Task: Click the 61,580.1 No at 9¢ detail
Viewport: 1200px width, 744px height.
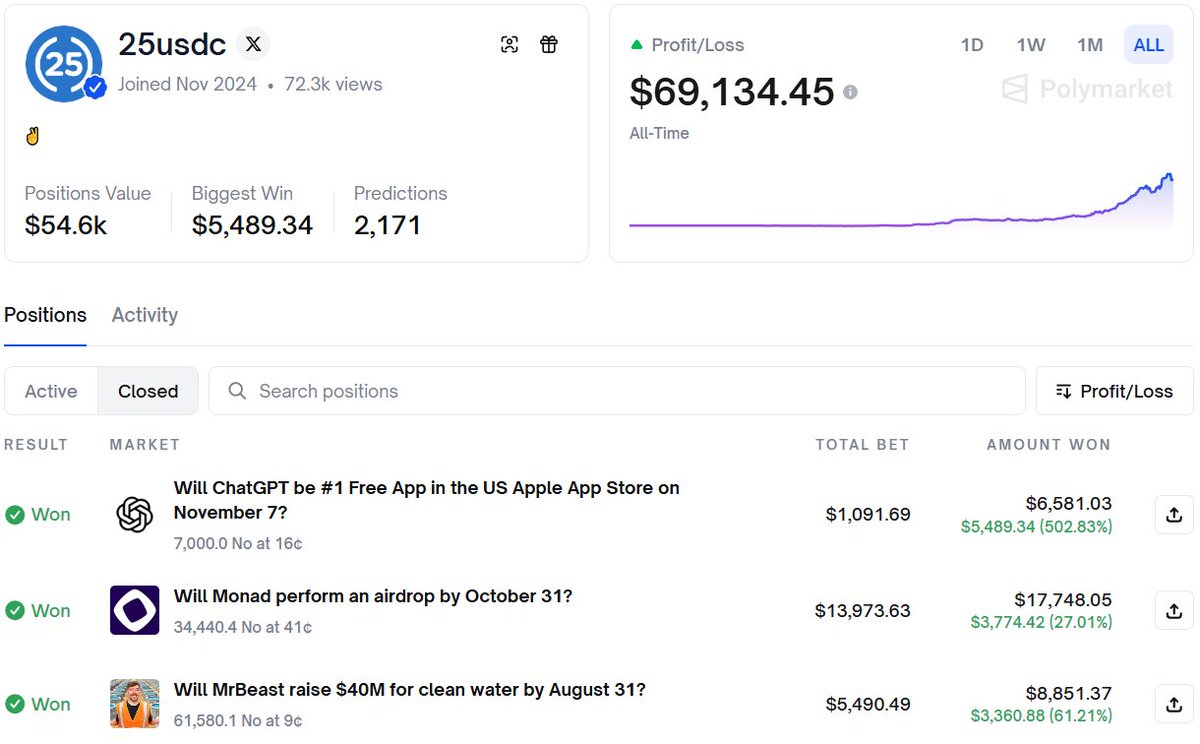Action: (x=238, y=720)
